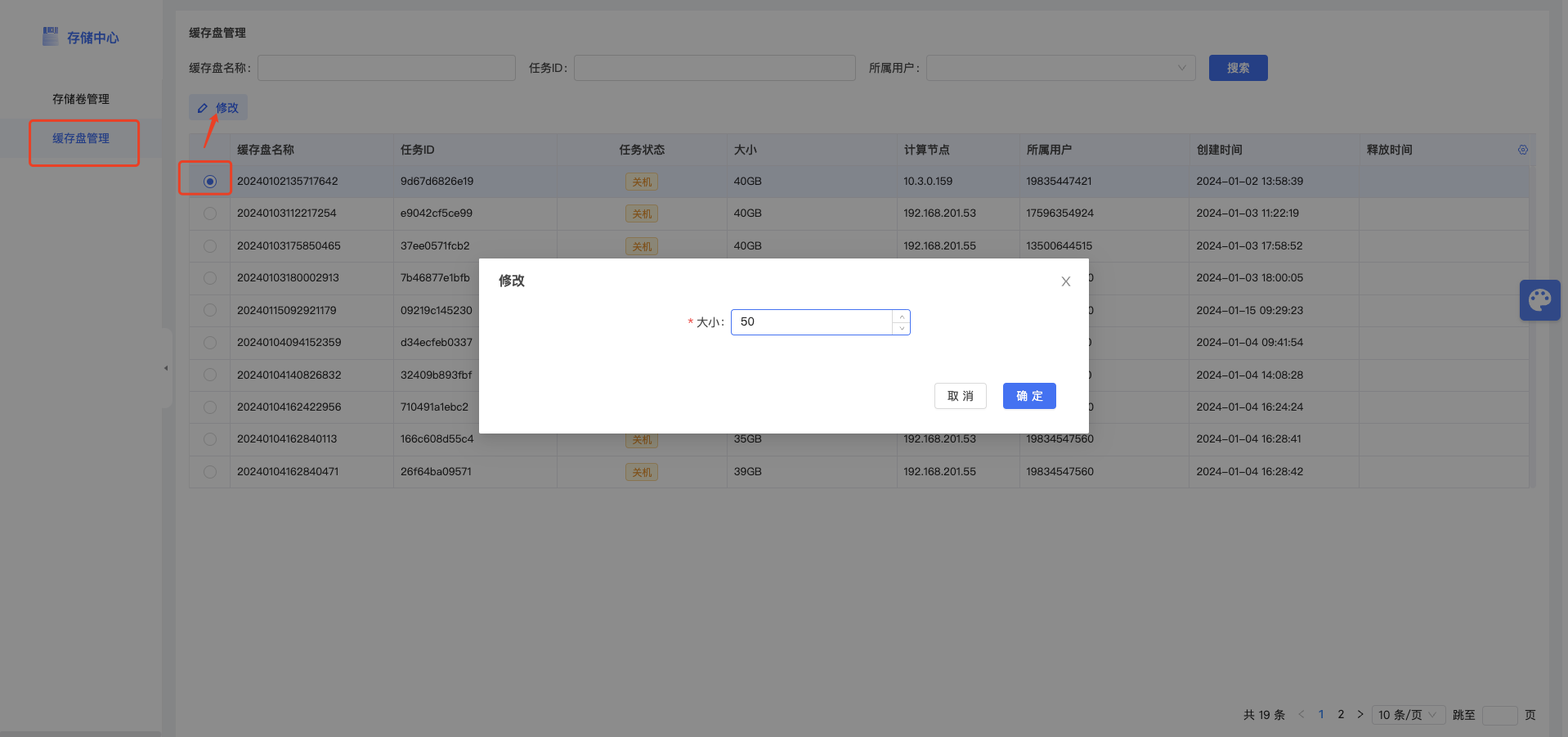Click the 释放时间 column header

[x=1389, y=150]
